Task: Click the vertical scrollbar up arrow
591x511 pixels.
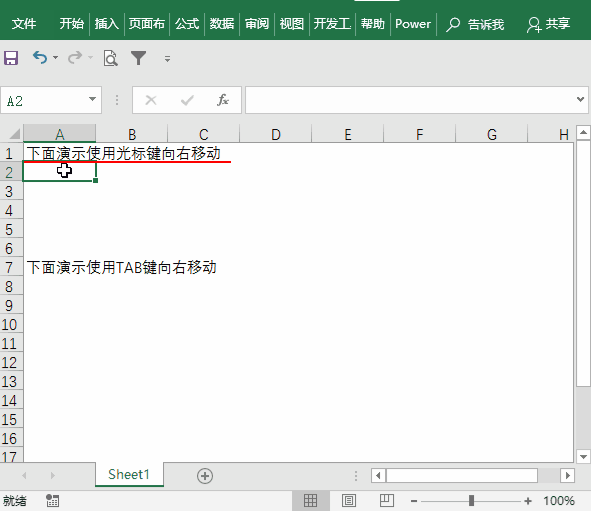Action: click(583, 132)
